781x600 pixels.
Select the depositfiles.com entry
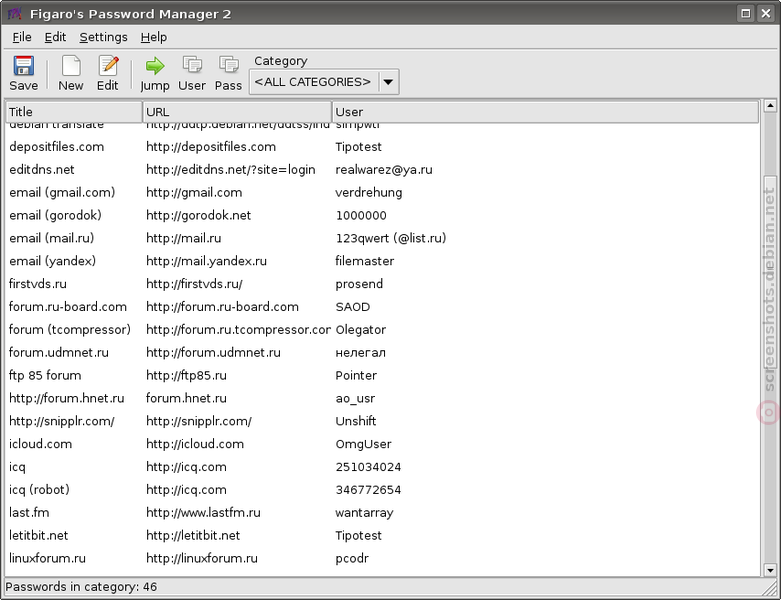[383, 147]
